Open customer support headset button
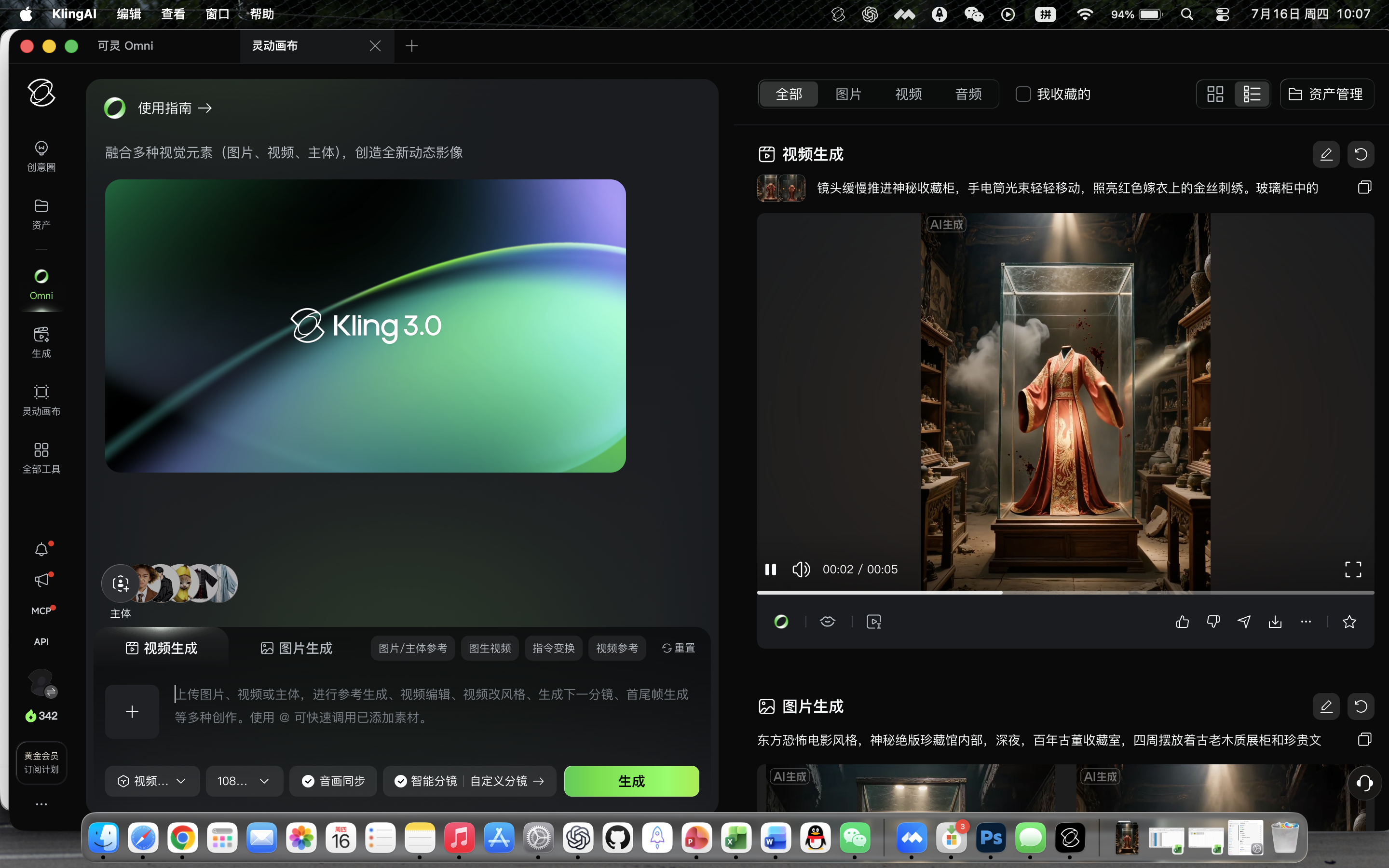 pos(1364,783)
